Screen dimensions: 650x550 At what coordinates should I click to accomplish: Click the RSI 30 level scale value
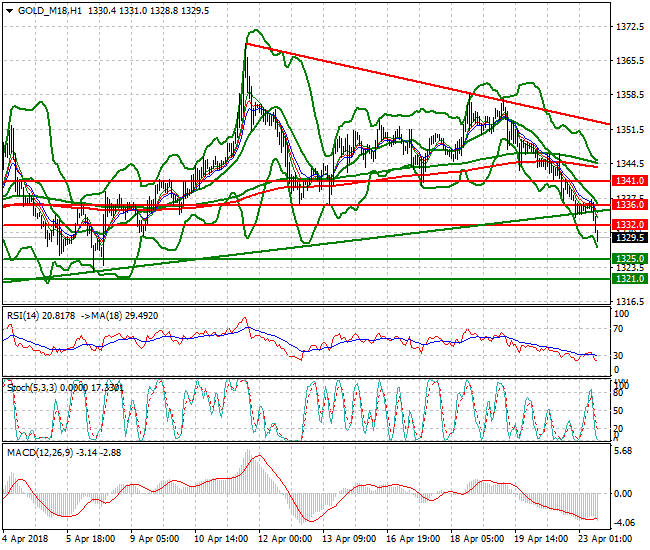click(618, 356)
